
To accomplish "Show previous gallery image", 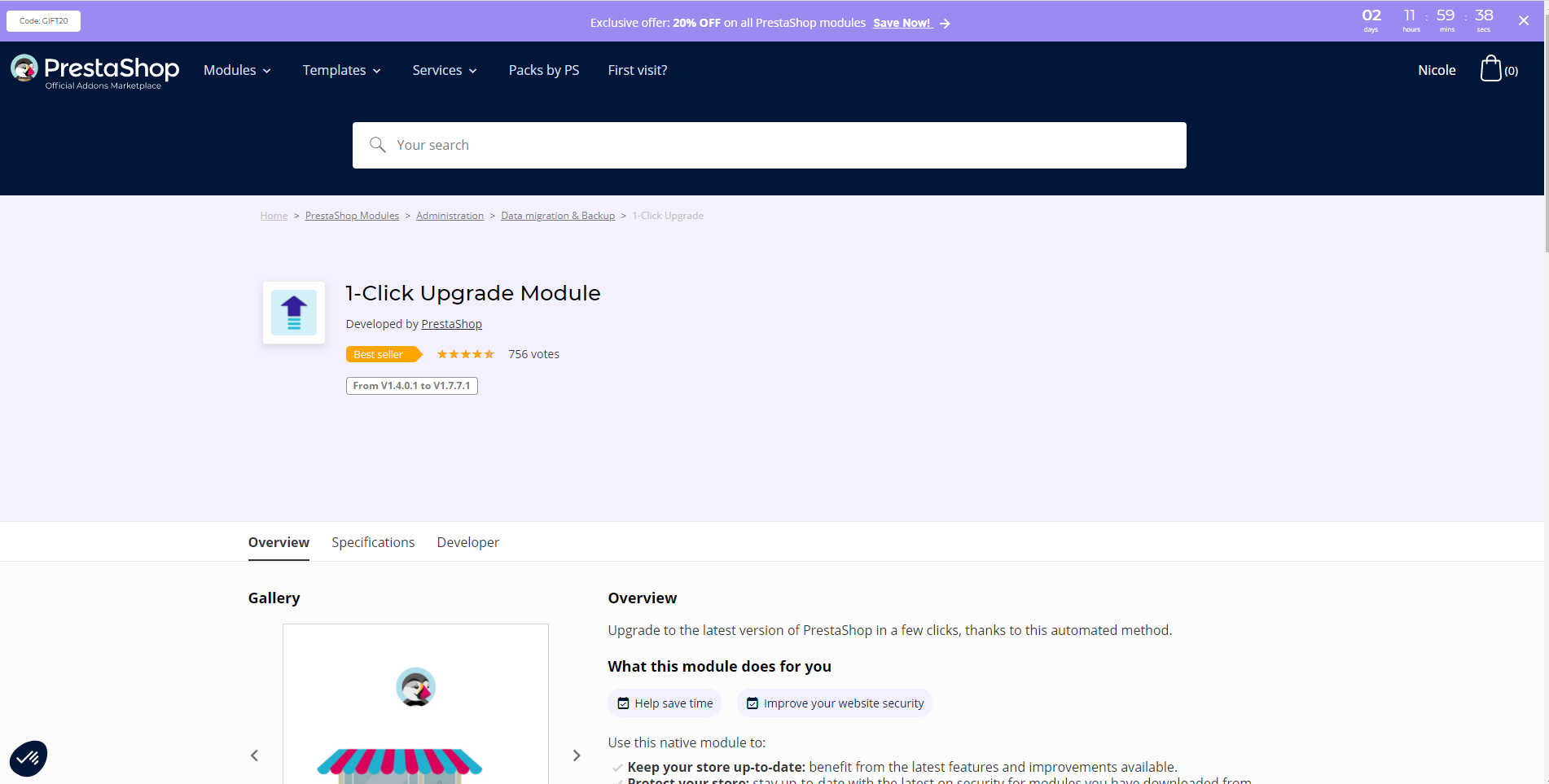I will click(254, 756).
